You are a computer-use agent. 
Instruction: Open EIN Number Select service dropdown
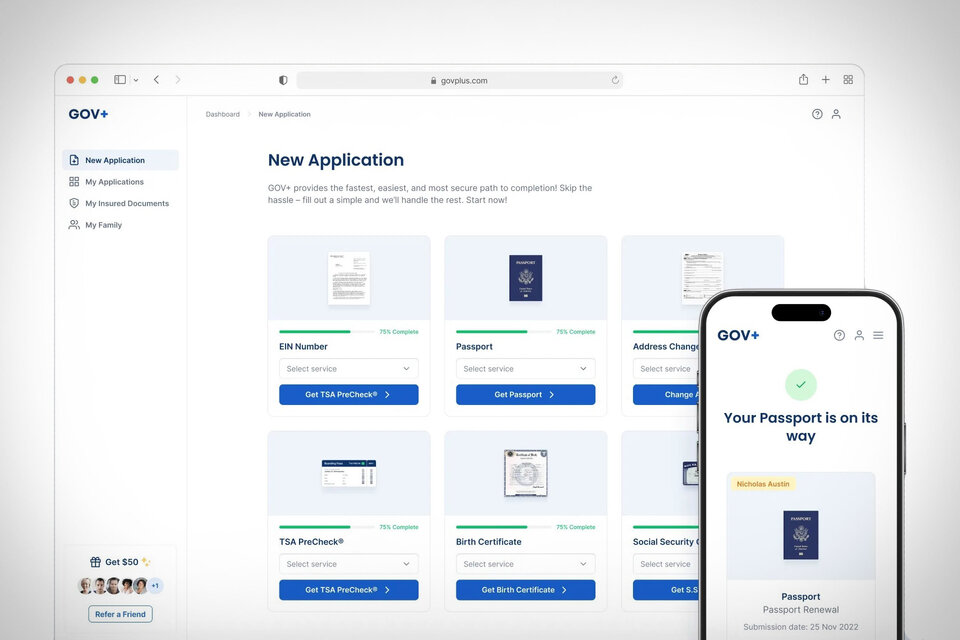349,369
